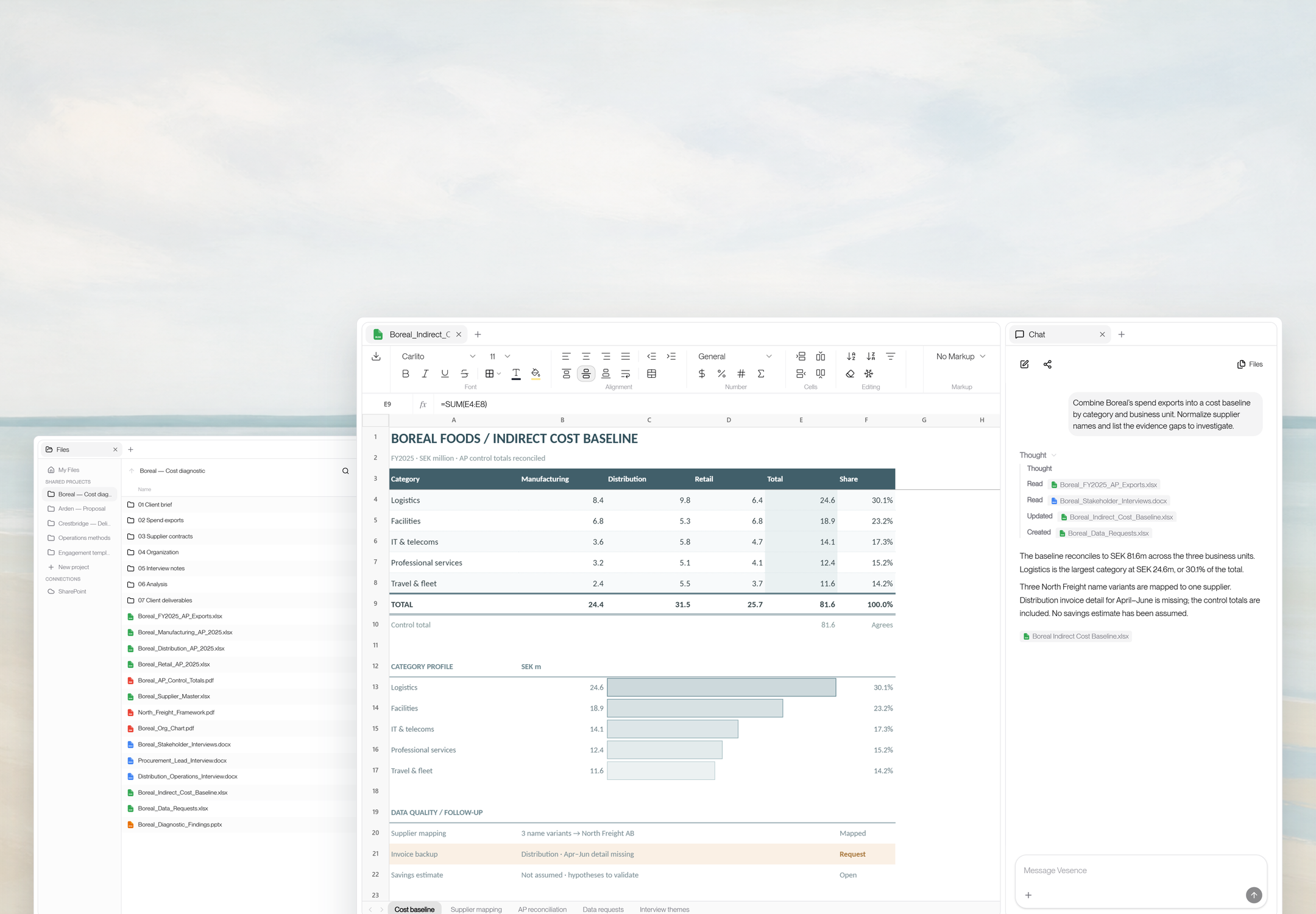This screenshot has width=1316, height=914.
Task: Click the Message Vesence input field
Action: click(x=1141, y=871)
